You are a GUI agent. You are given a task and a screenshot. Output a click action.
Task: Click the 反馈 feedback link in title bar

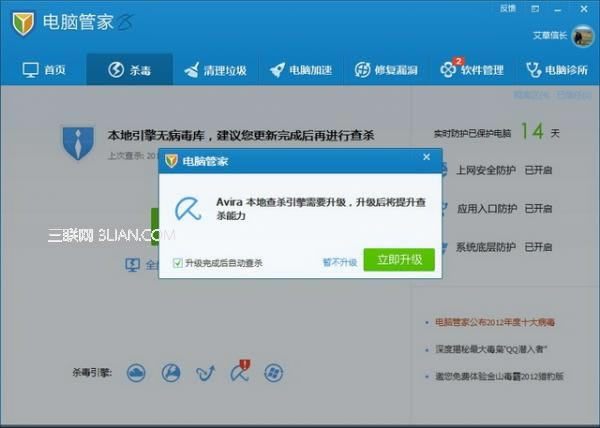tap(507, 8)
